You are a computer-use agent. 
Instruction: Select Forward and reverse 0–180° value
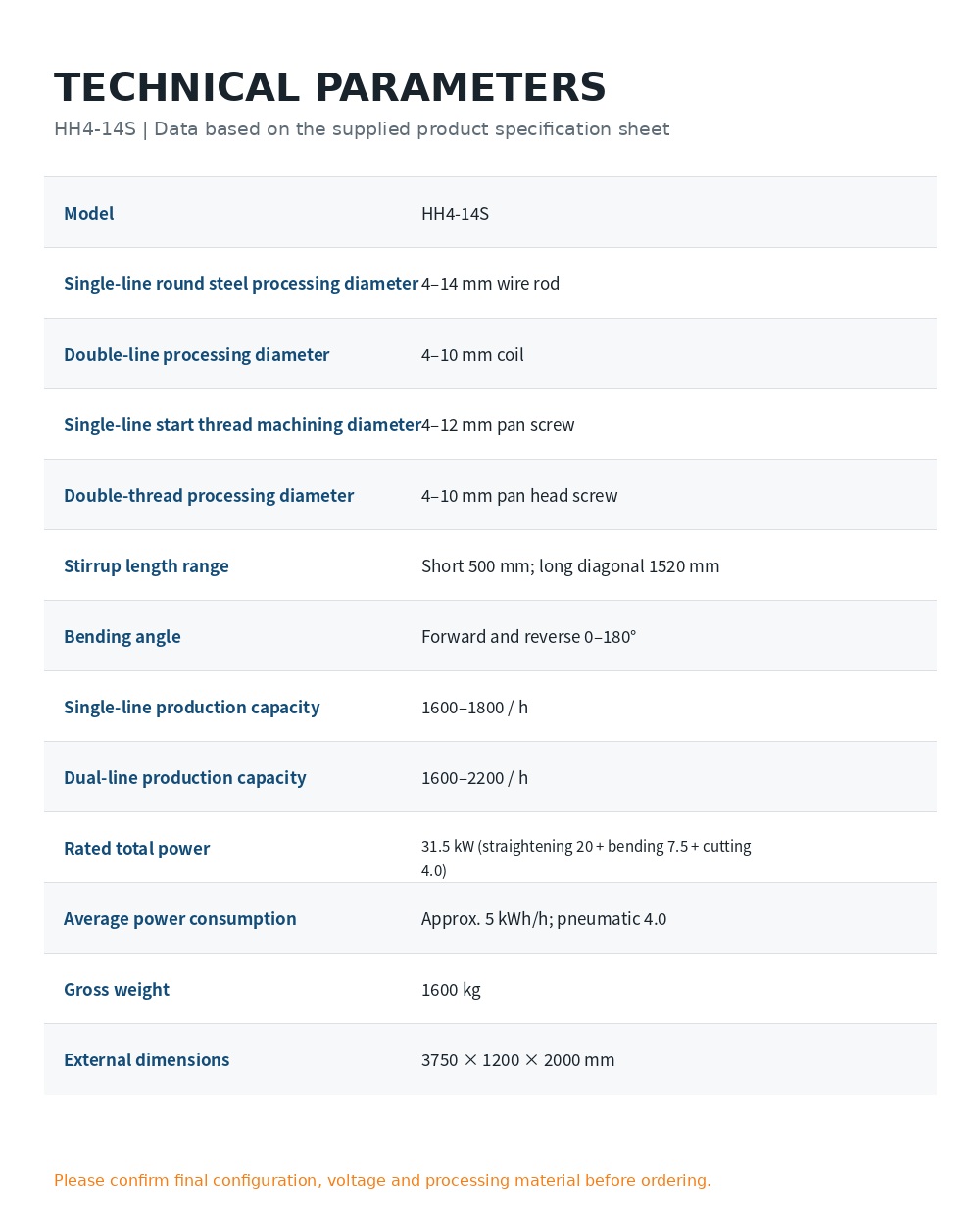click(529, 636)
